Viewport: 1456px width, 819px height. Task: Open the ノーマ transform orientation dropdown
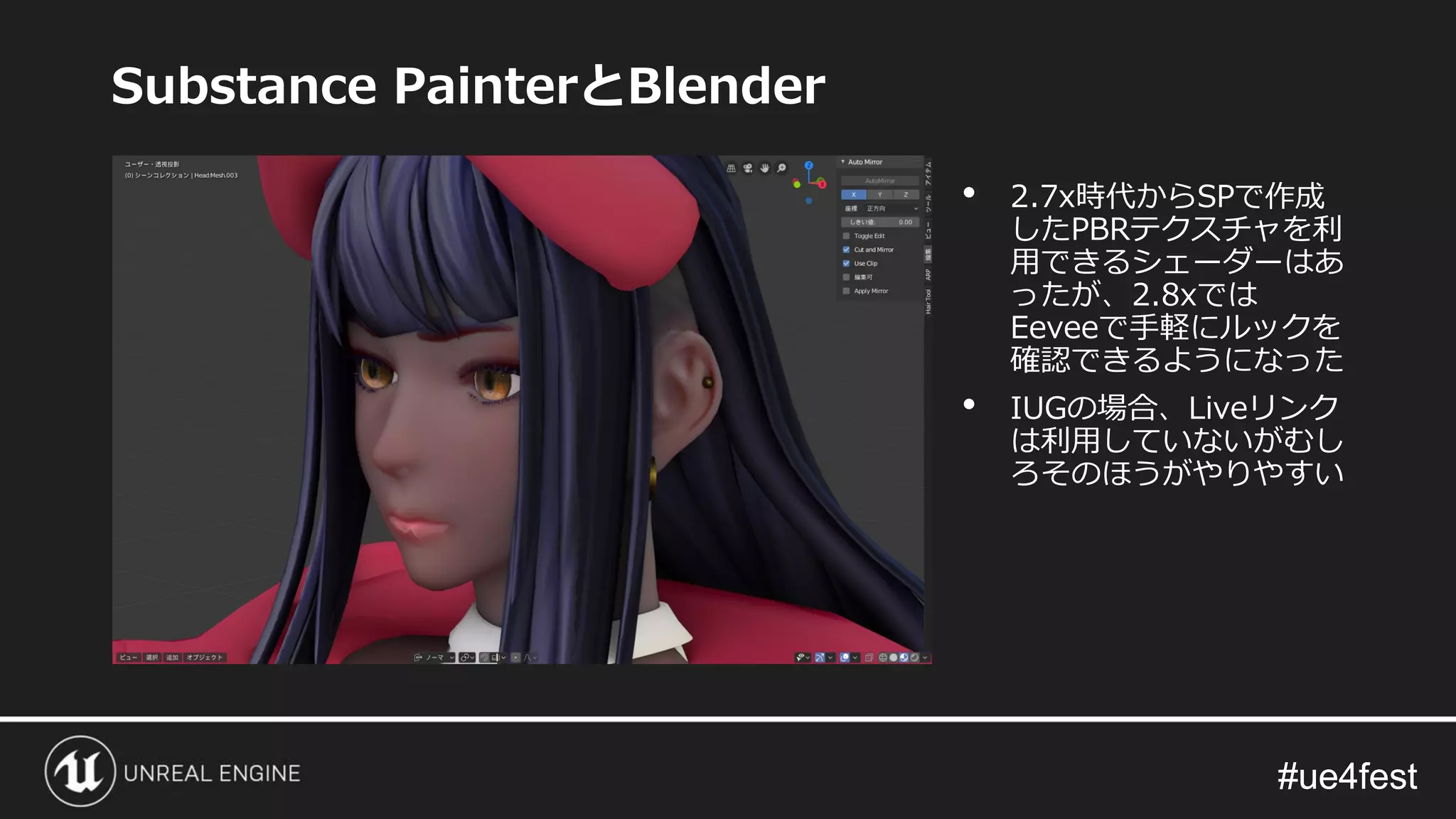434,658
